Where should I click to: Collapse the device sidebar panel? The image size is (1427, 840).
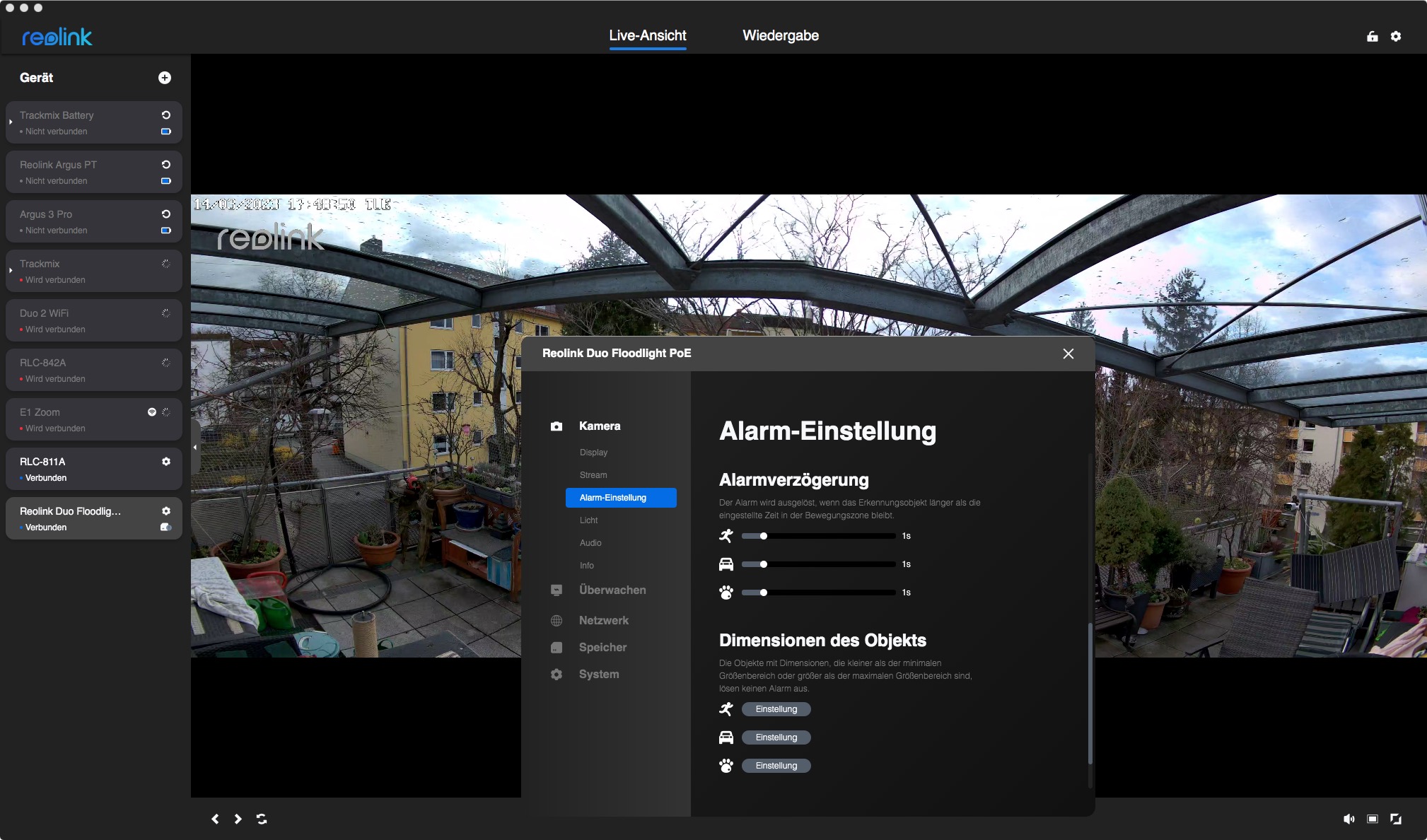pyautogui.click(x=195, y=447)
